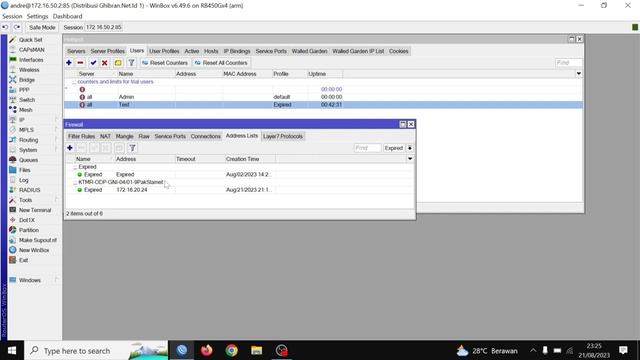640x360 pixels.
Task: Select address list entry 172.16.20.24
Action: (240, 190)
